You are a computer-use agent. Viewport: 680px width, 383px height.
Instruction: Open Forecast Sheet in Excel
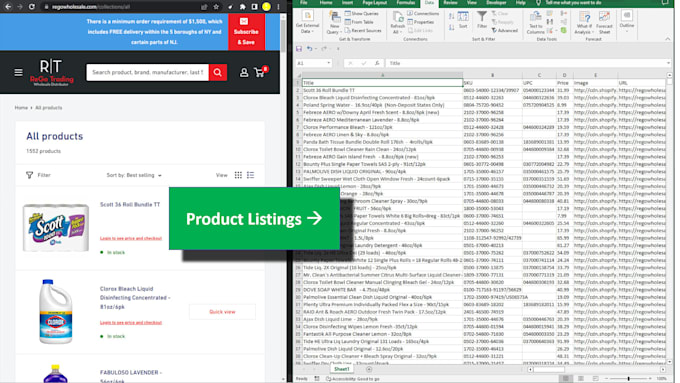pyautogui.click(x=604, y=23)
